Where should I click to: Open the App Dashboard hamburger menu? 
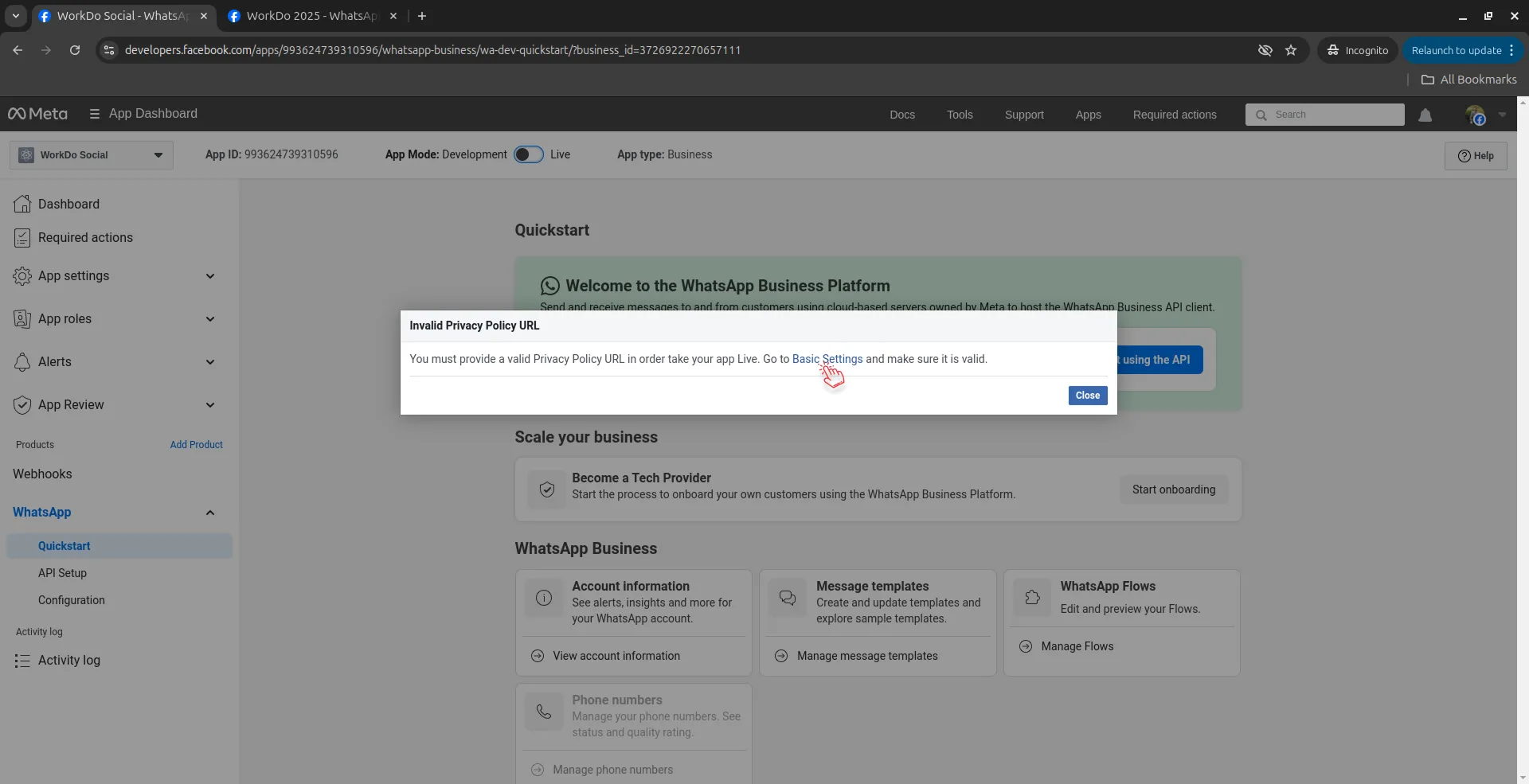click(x=95, y=114)
